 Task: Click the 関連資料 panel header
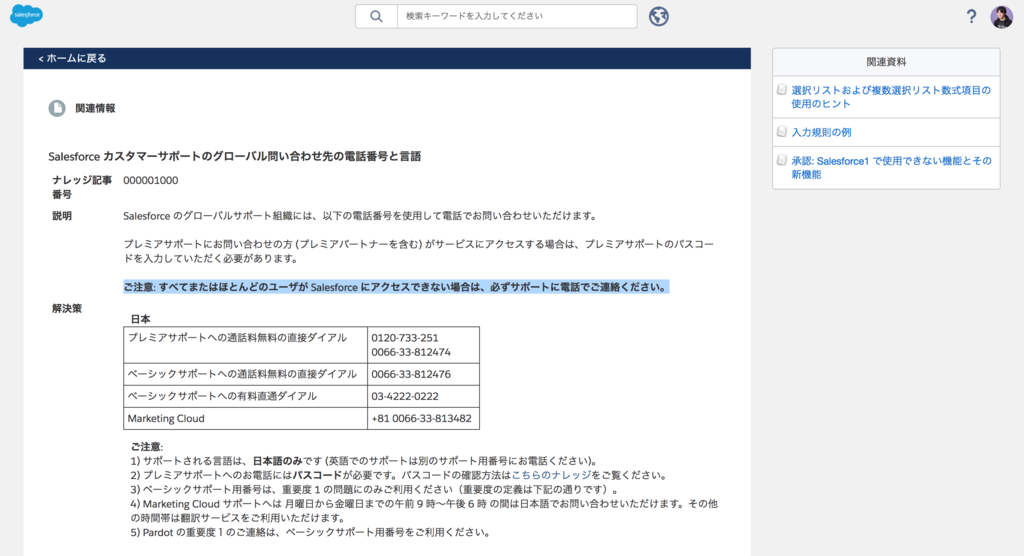886,62
